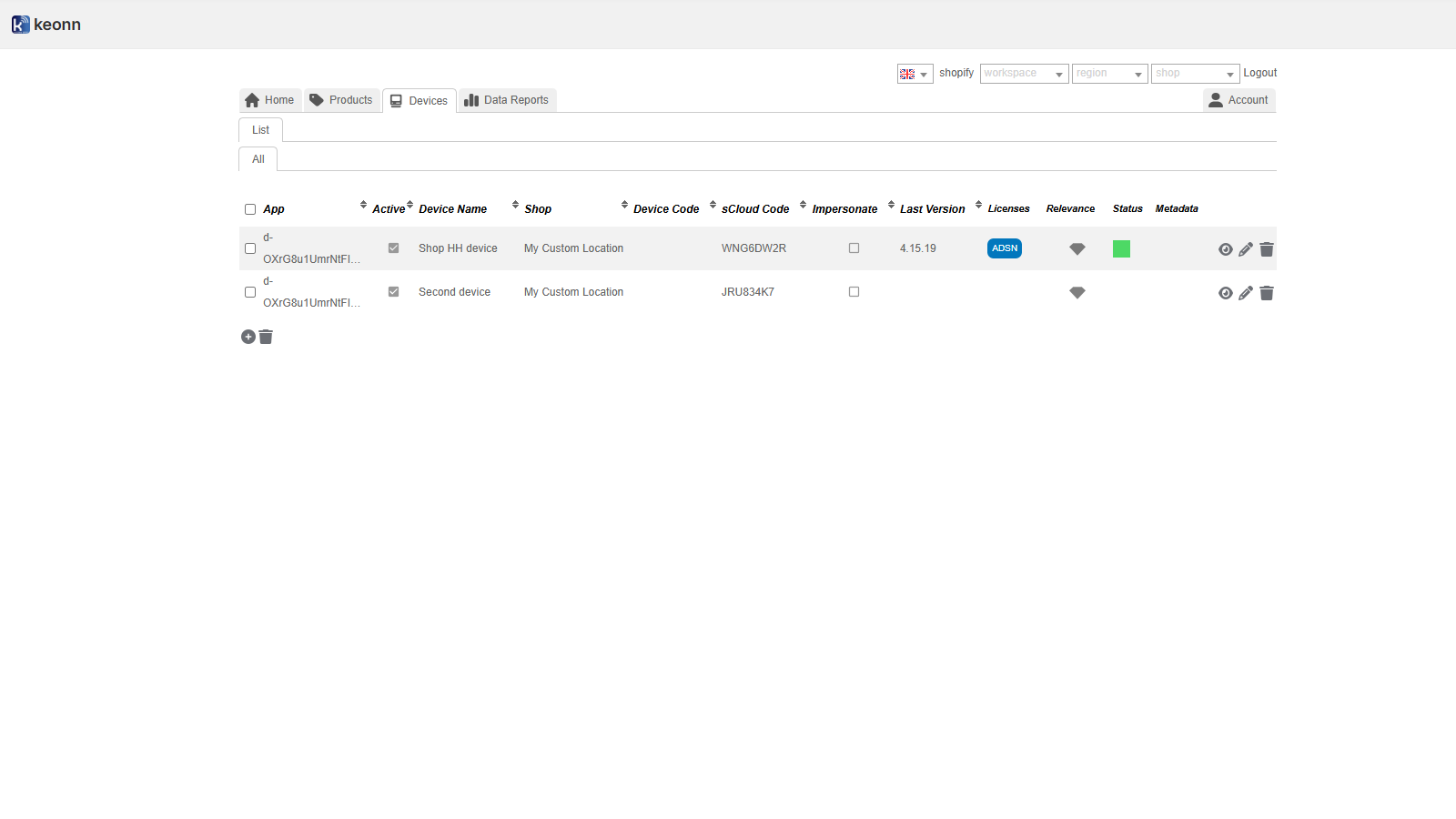Add a new device with plus icon
Screen dimensions: 1456x819
[x=248, y=337]
